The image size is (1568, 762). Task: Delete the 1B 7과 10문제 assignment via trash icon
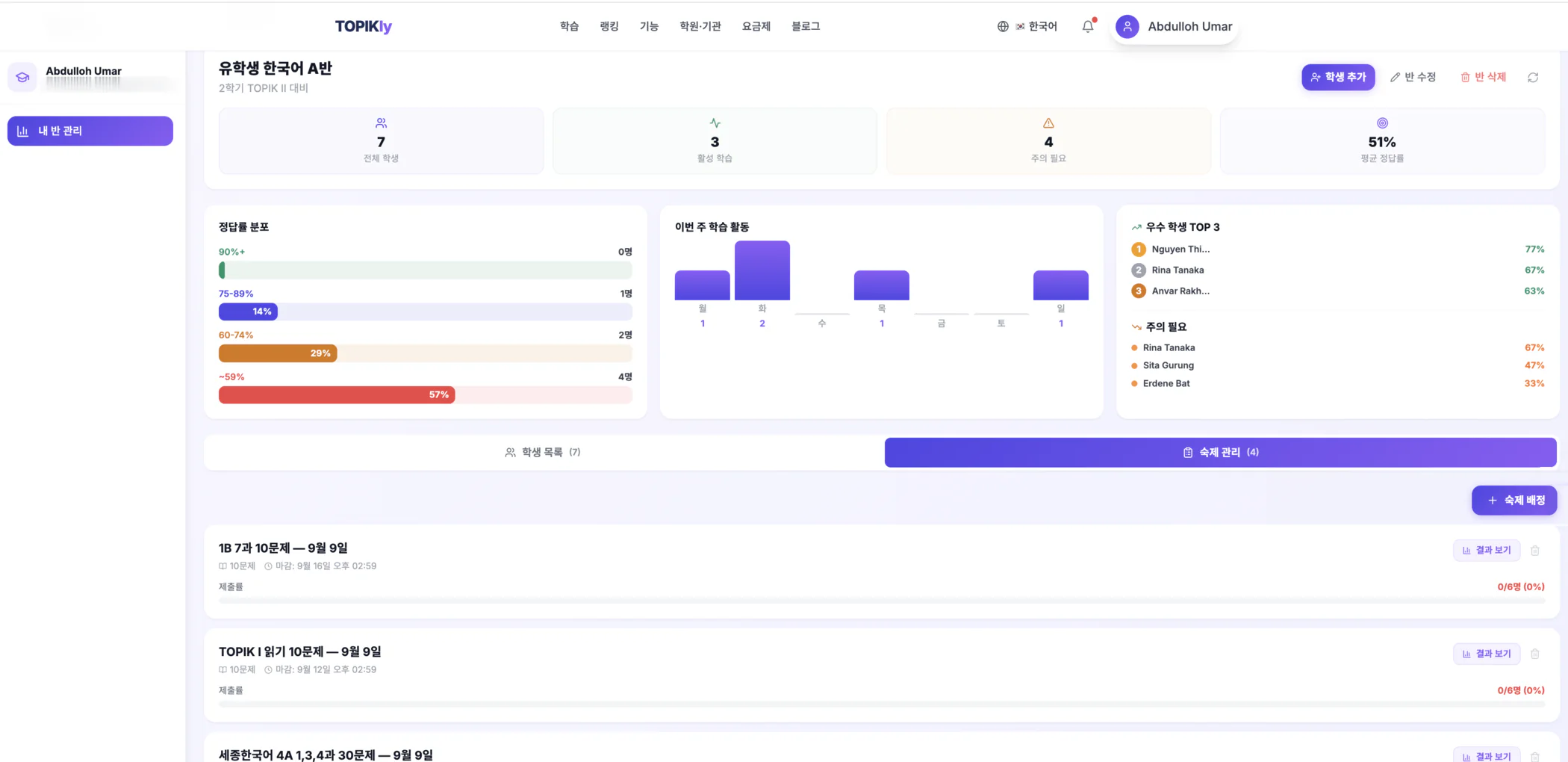[1535, 551]
